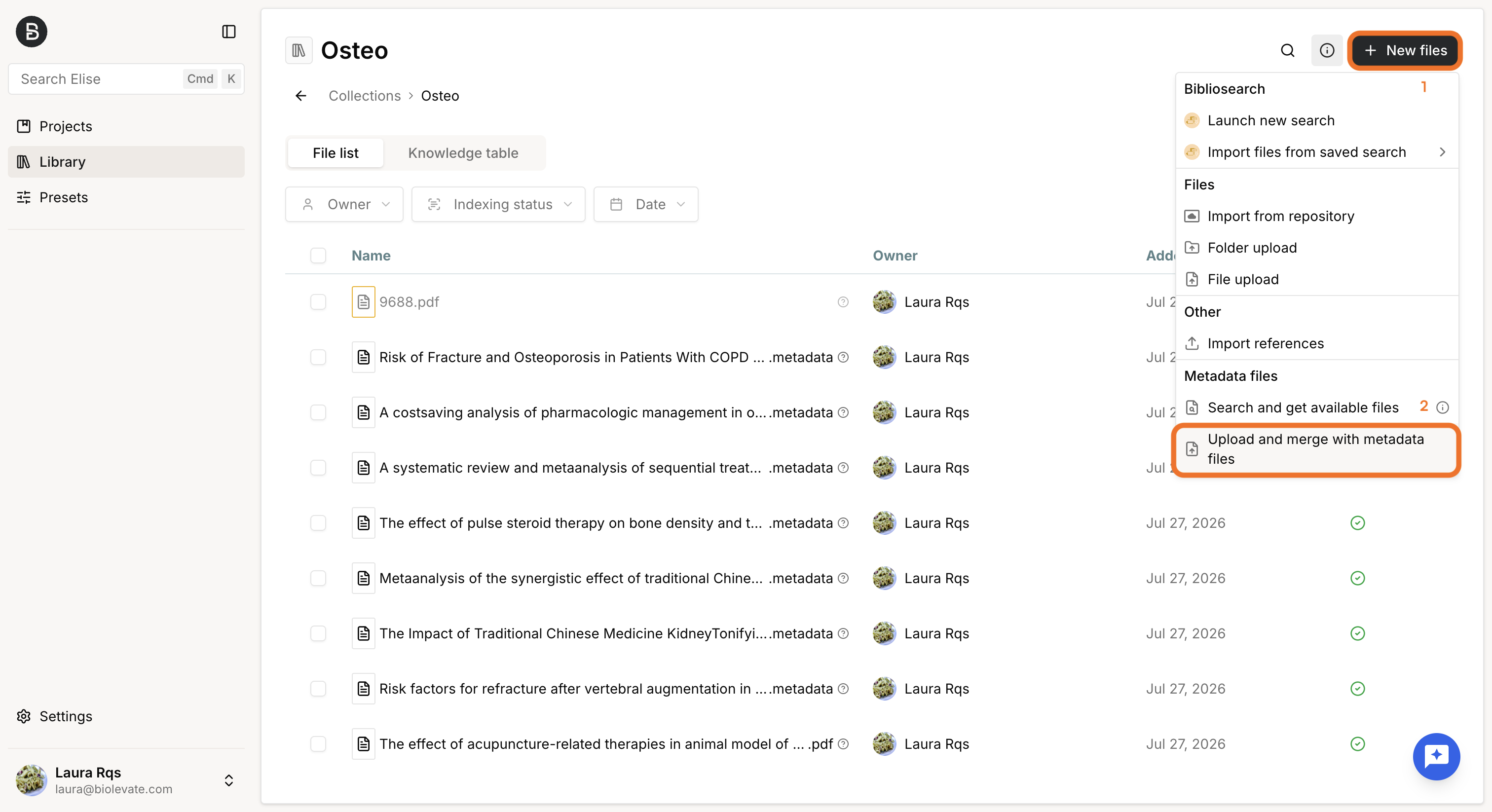1492x812 pixels.
Task: Open the Indexing status filter dropdown
Action: [x=498, y=204]
